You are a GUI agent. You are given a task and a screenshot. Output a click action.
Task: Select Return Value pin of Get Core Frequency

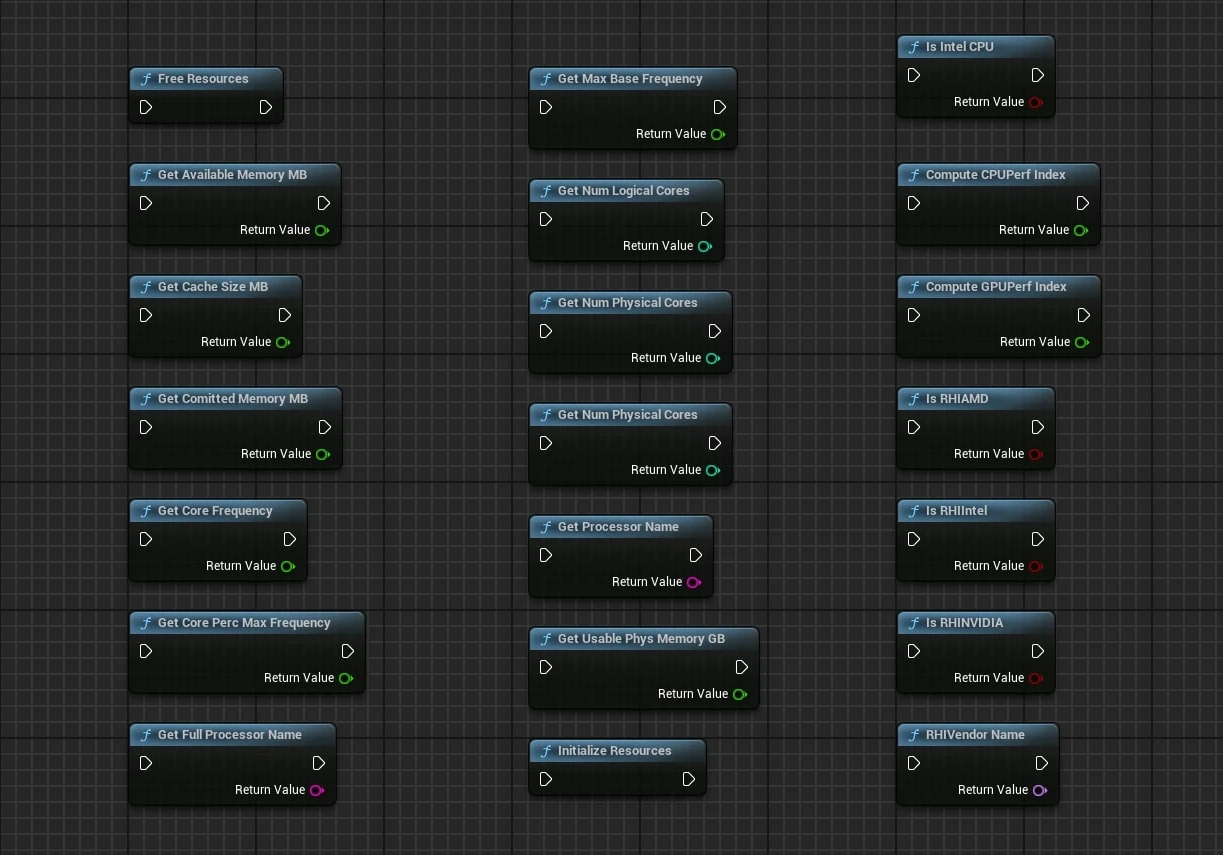288,566
